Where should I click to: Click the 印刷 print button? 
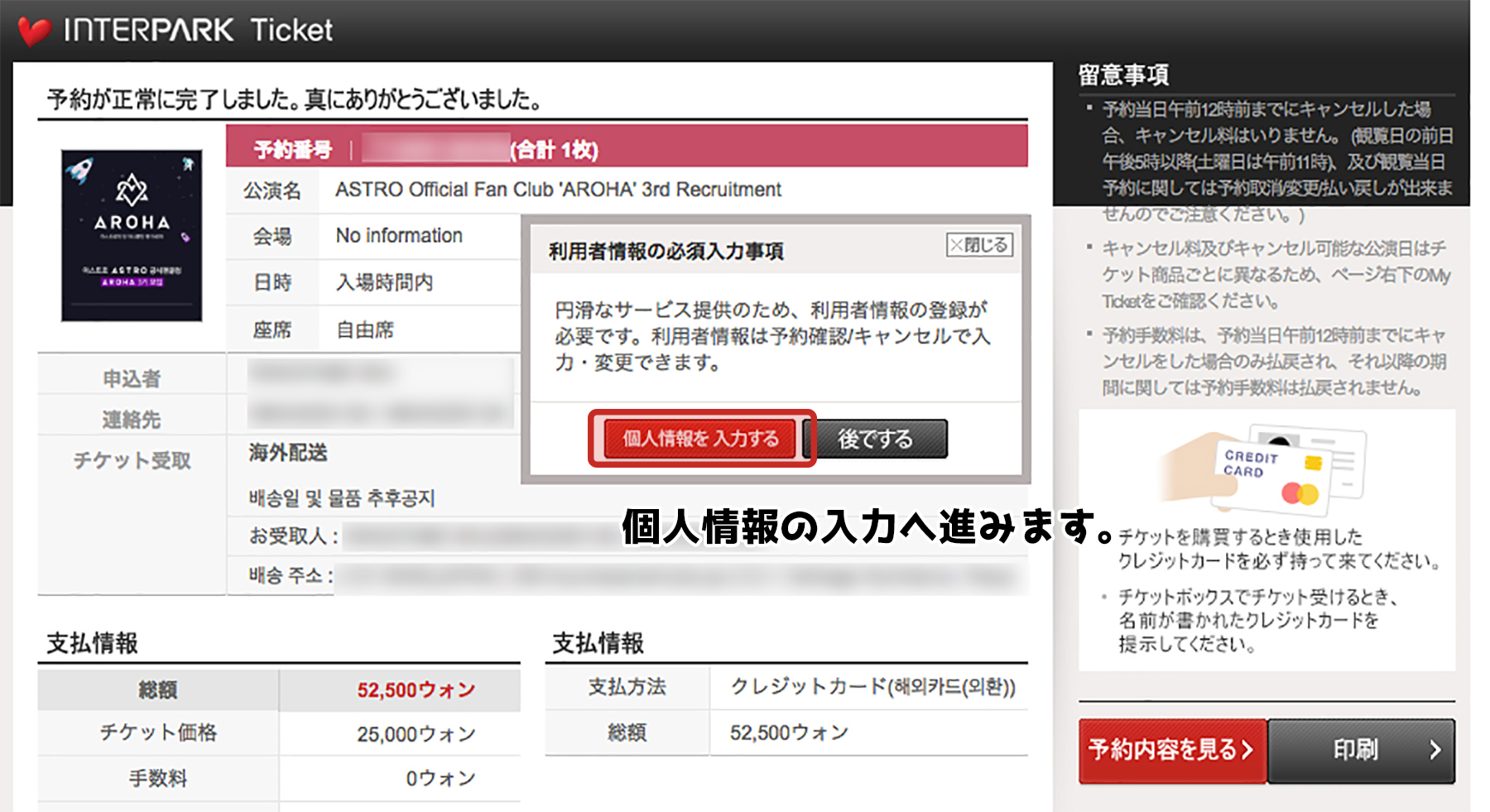coord(1362,750)
